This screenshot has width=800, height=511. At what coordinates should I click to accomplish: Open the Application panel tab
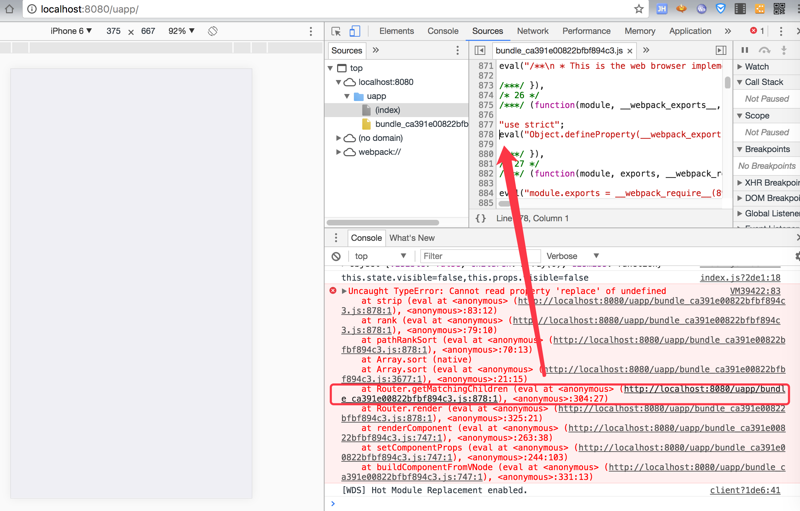[690, 31]
